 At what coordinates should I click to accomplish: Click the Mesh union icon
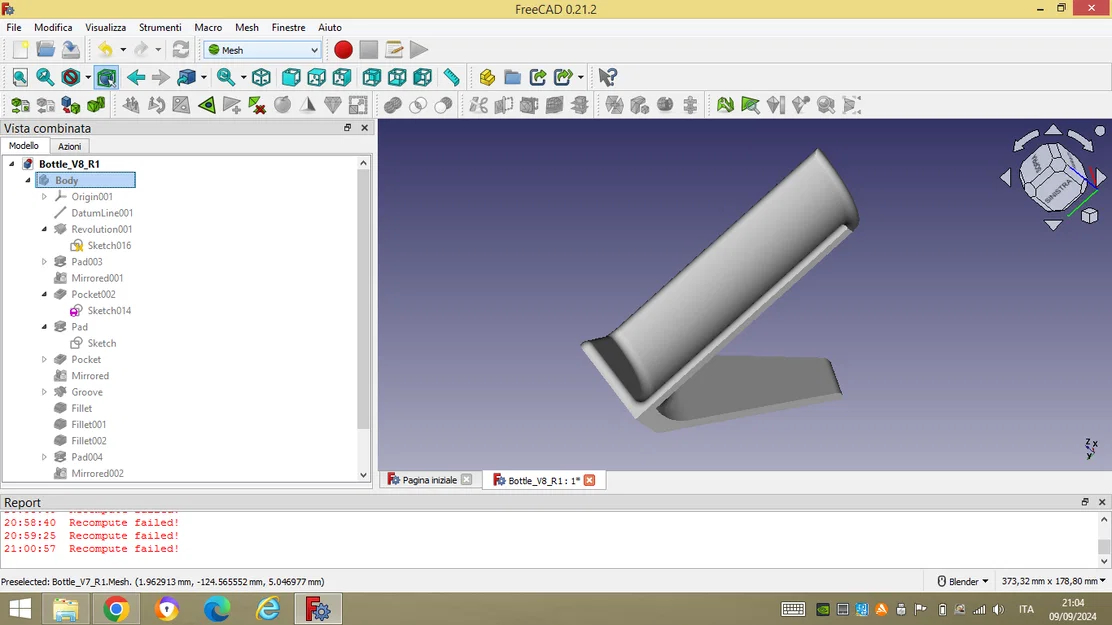[392, 106]
